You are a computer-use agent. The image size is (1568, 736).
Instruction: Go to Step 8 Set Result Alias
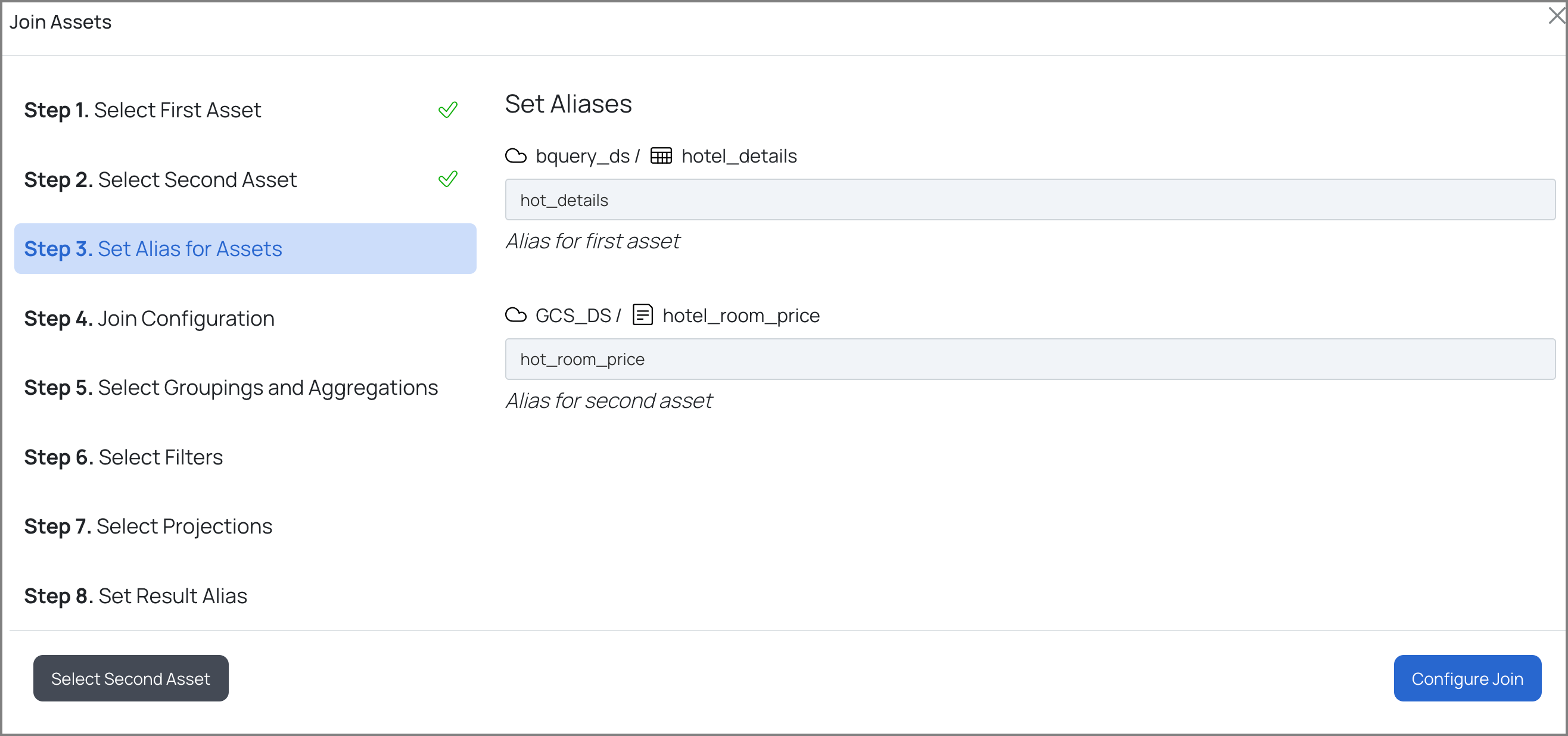[245, 595]
